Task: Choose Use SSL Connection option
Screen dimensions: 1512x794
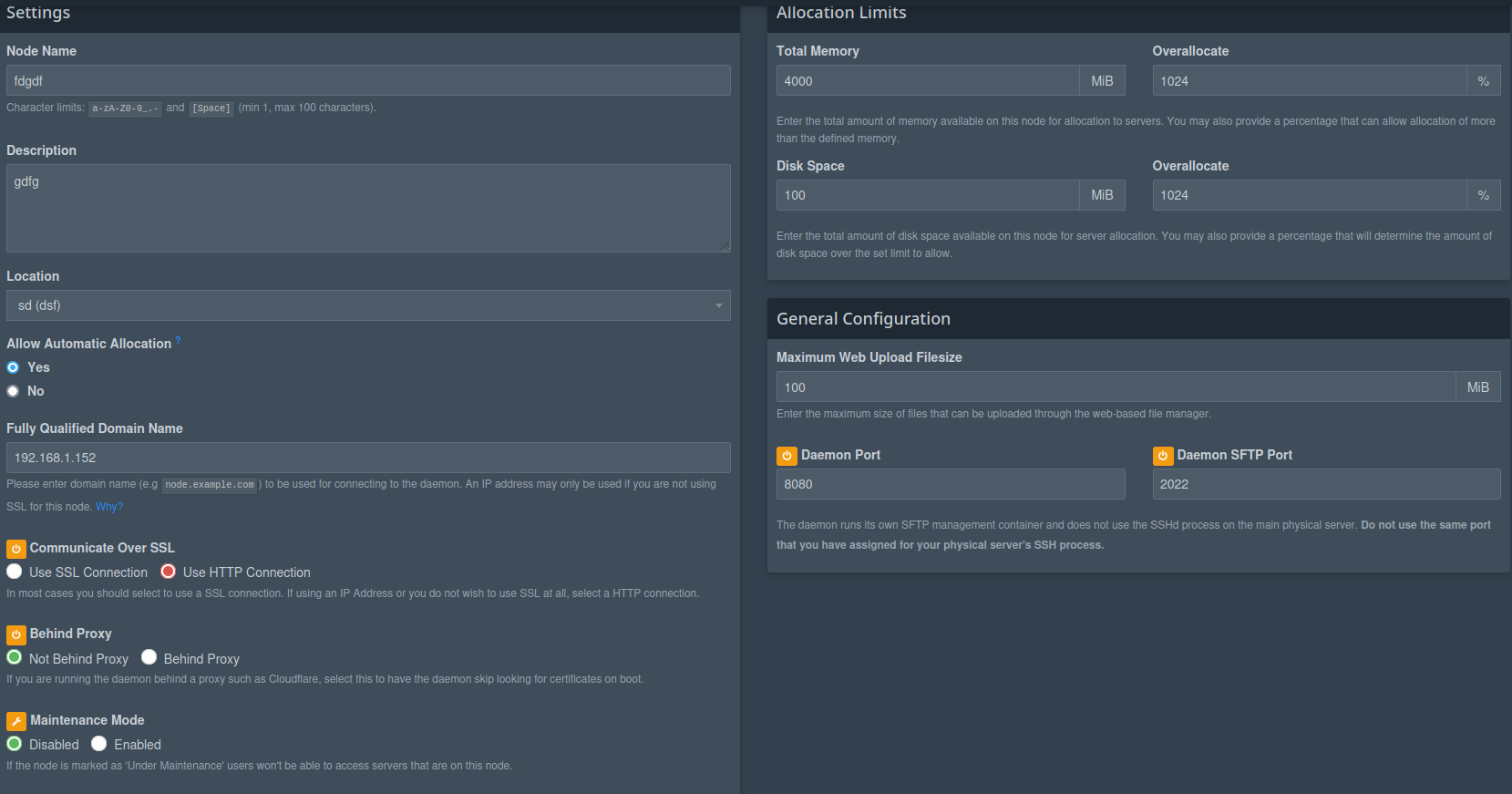Action: 15,572
